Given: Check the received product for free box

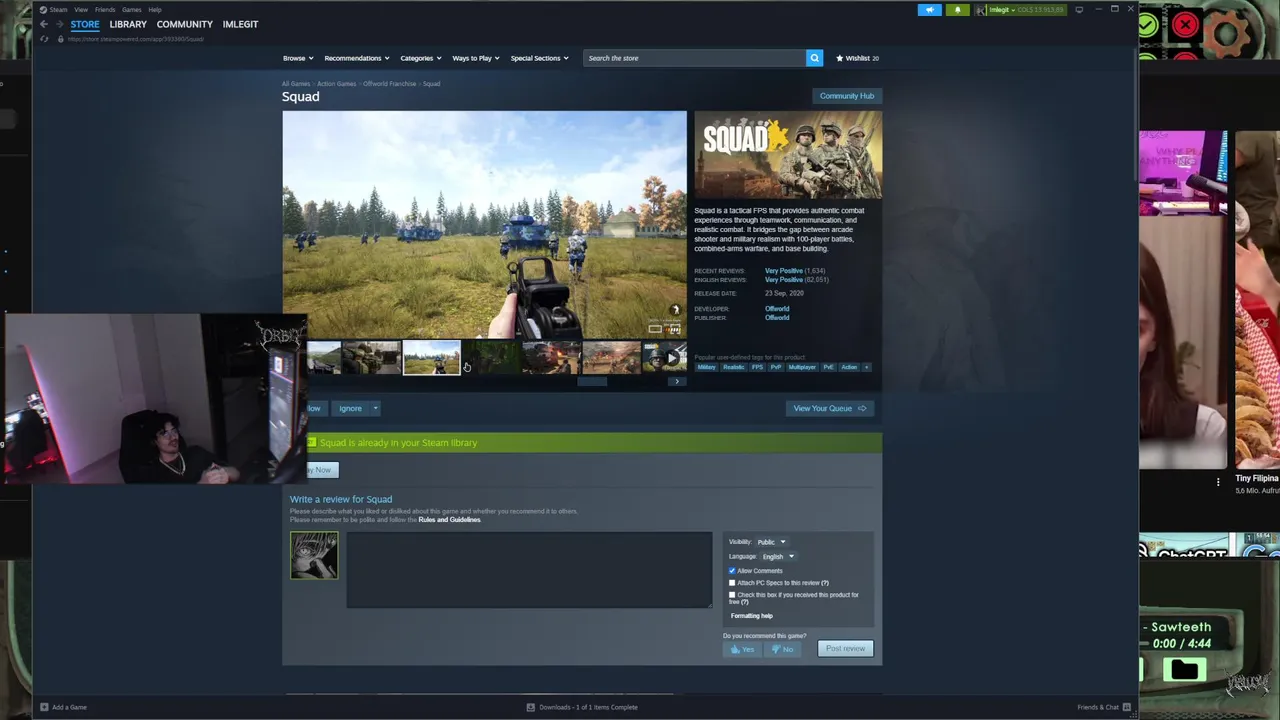Looking at the screenshot, I should click(732, 595).
